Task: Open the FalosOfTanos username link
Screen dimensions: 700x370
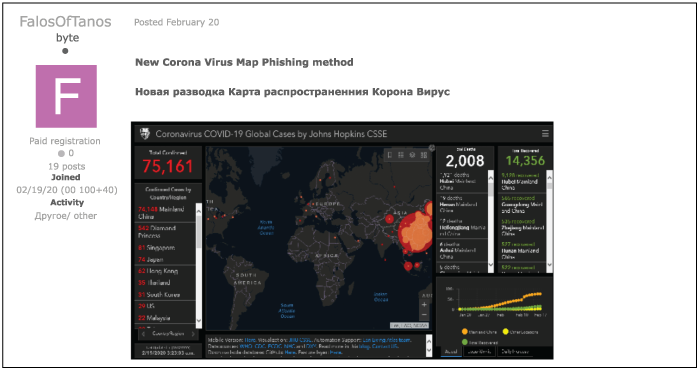Action: [x=65, y=21]
